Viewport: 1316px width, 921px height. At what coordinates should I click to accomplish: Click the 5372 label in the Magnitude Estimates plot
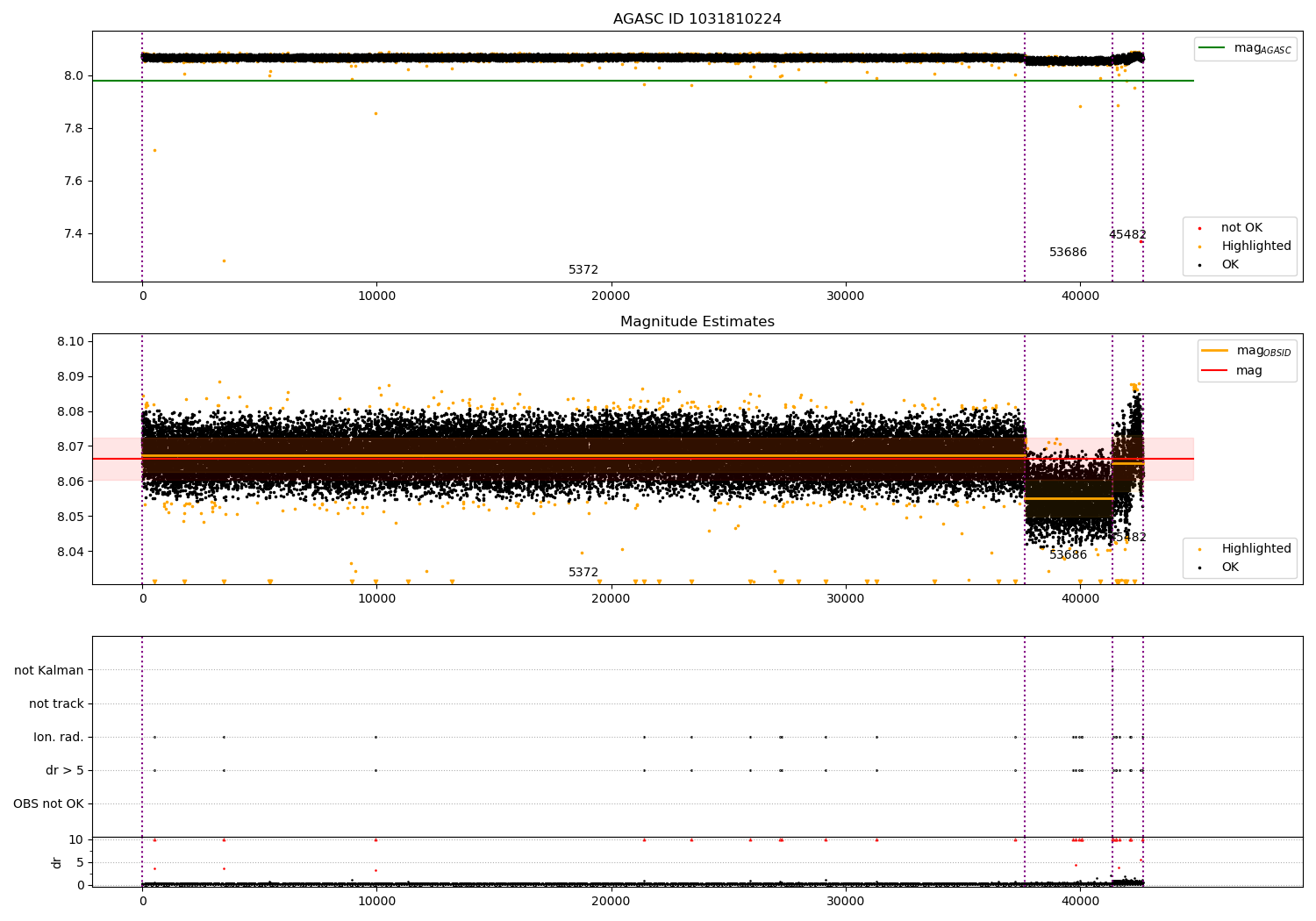(x=583, y=573)
